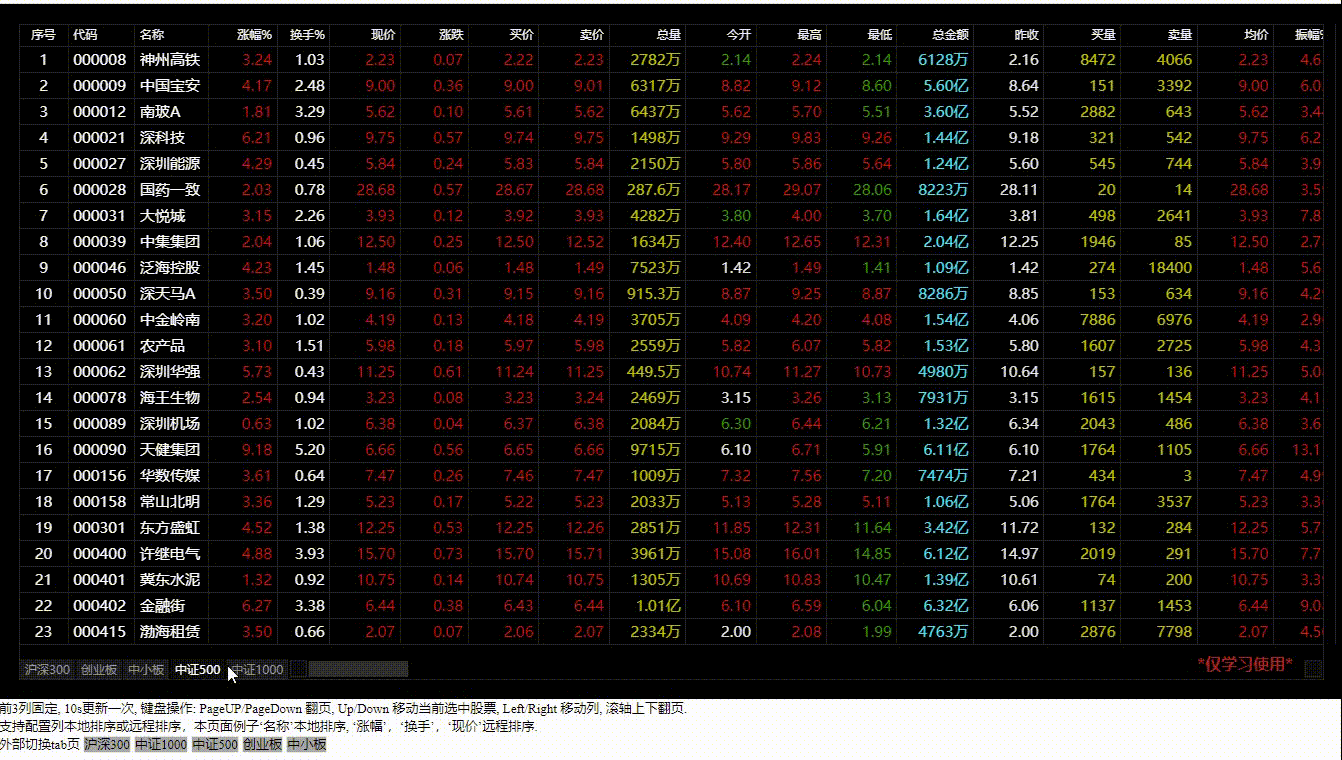Screen dimensions: 1342x760
Task: Click the 序号 column header
Action: (43, 35)
